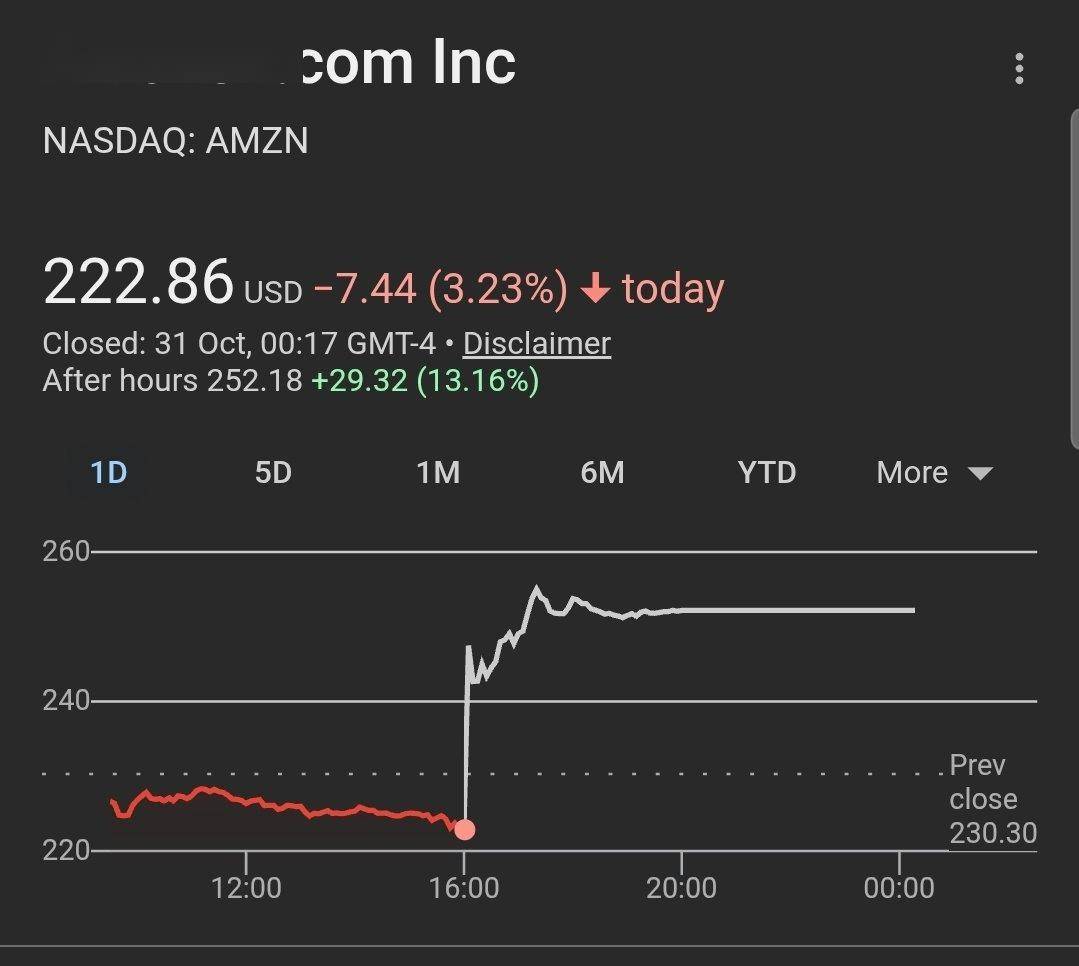Open the three-dot overflow menu
The height and width of the screenshot is (966, 1079).
1018,69
